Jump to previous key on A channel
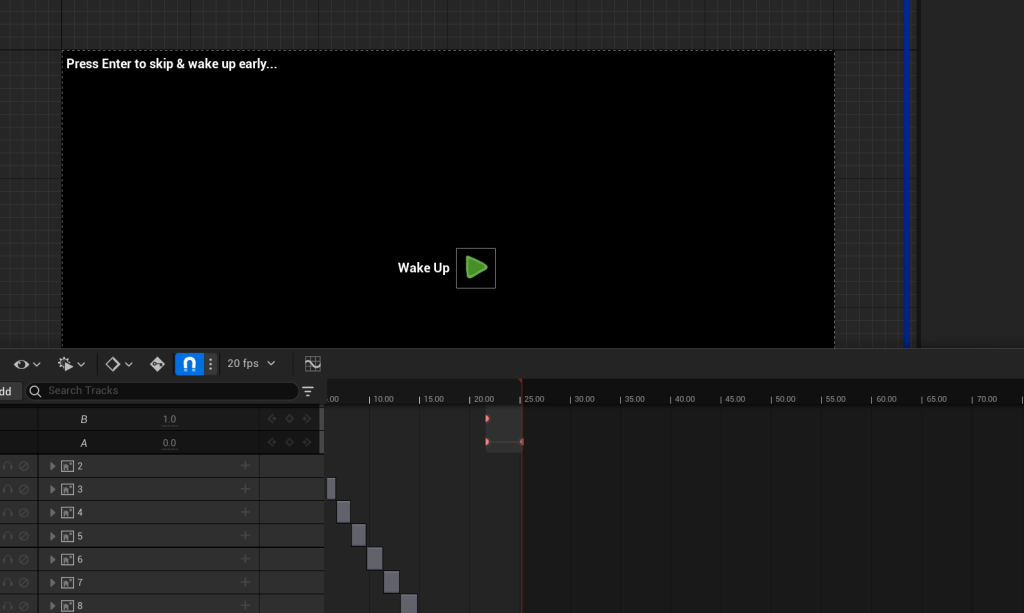Image resolution: width=1024 pixels, height=613 pixels. tap(272, 443)
